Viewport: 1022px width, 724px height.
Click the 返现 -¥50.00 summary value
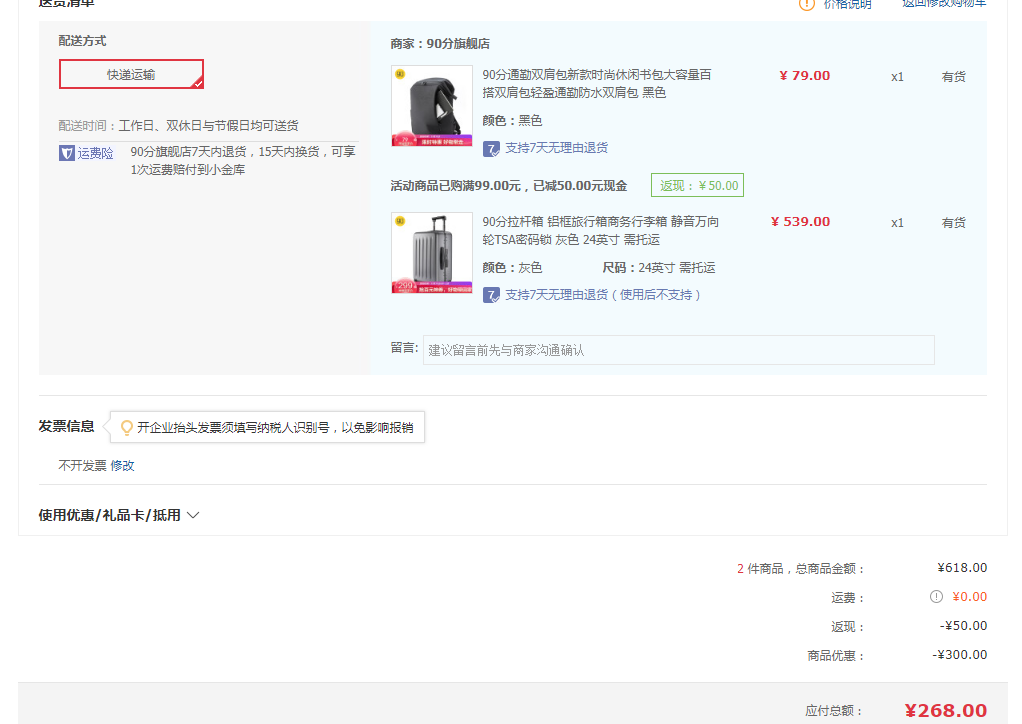963,626
